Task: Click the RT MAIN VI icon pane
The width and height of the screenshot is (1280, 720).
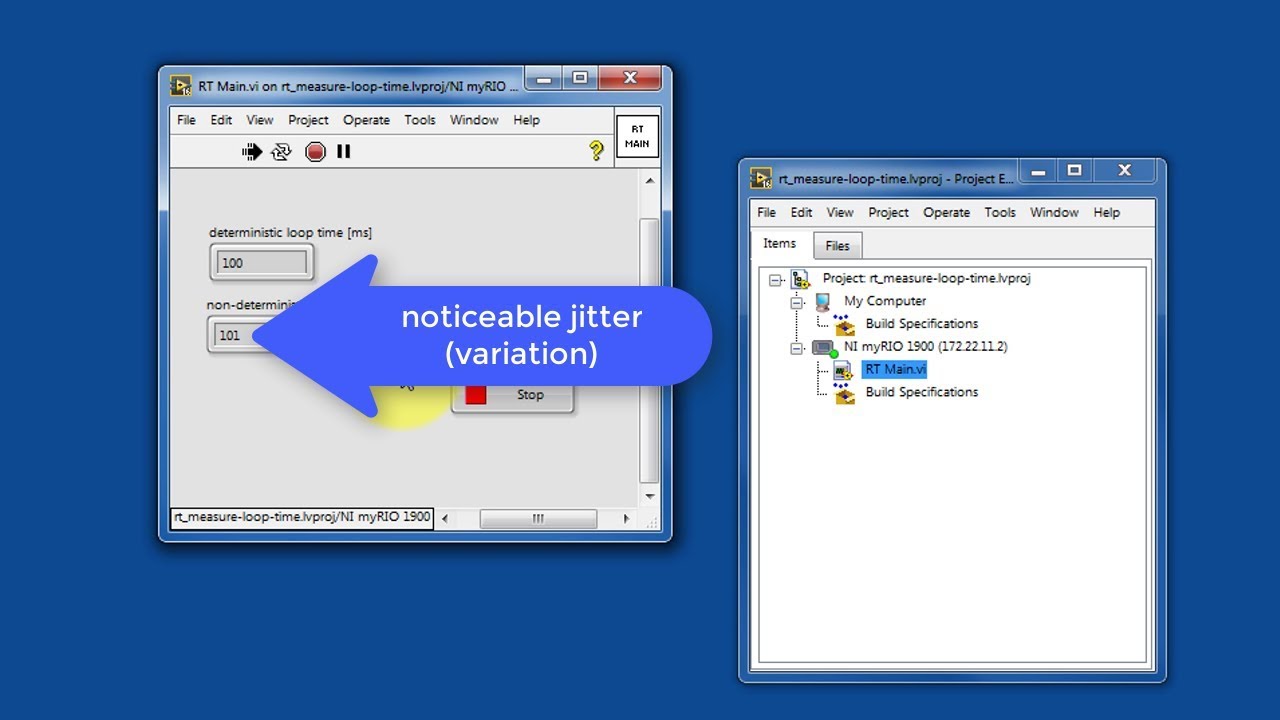Action: coord(637,137)
